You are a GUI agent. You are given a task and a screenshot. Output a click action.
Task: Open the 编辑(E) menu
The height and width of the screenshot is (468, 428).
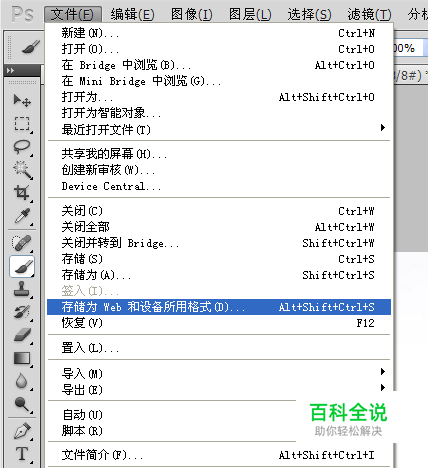132,14
